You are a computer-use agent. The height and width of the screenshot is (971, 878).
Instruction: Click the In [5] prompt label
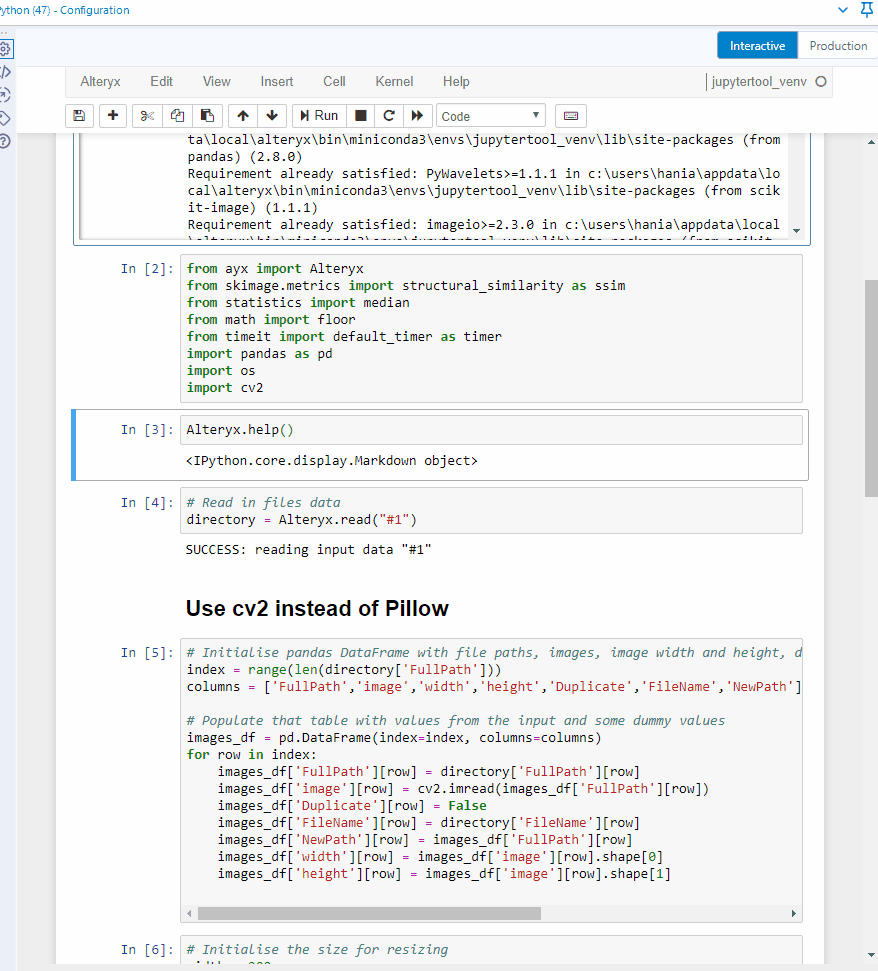(x=147, y=653)
